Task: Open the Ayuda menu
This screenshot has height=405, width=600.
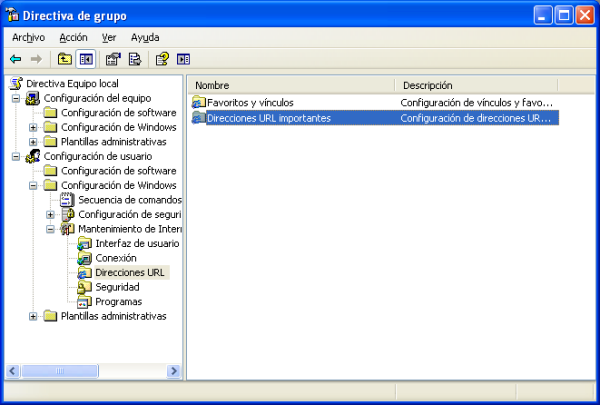Action: pos(145,37)
